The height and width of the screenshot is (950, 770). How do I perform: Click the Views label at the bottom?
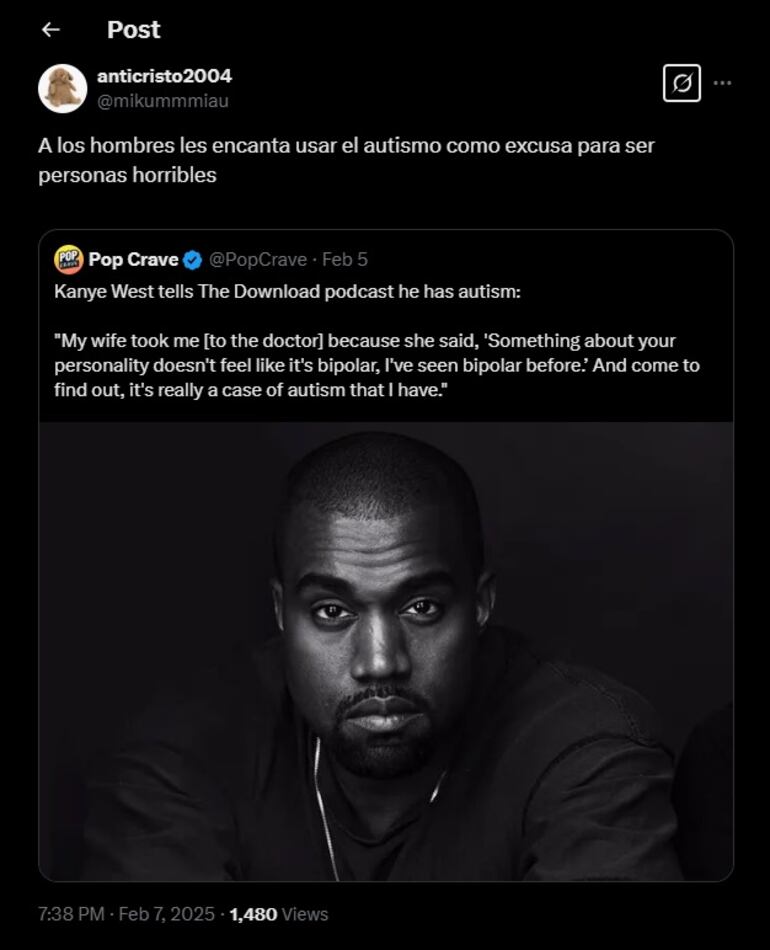[305, 914]
